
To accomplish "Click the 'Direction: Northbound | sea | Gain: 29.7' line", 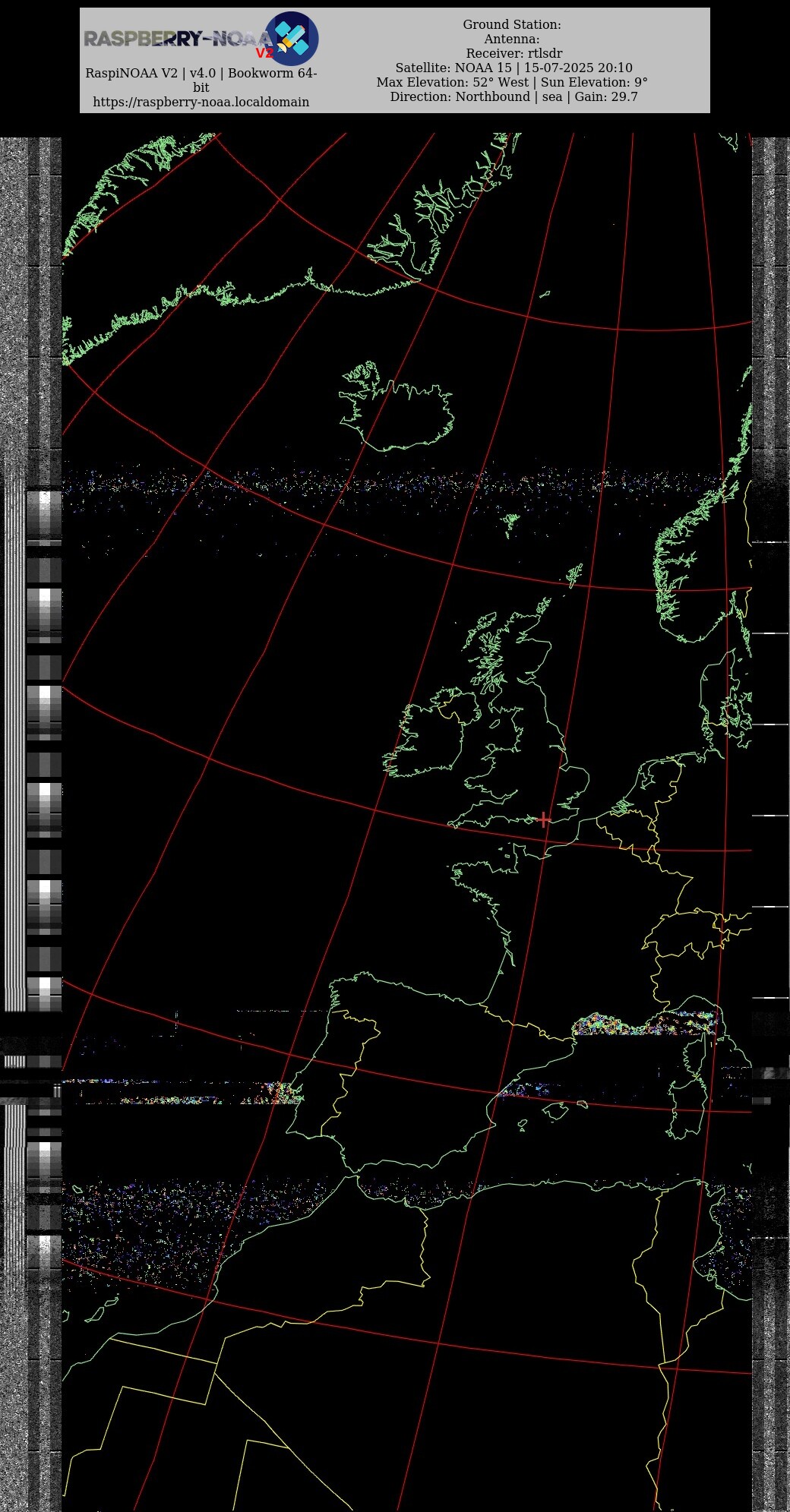I will point(514,96).
